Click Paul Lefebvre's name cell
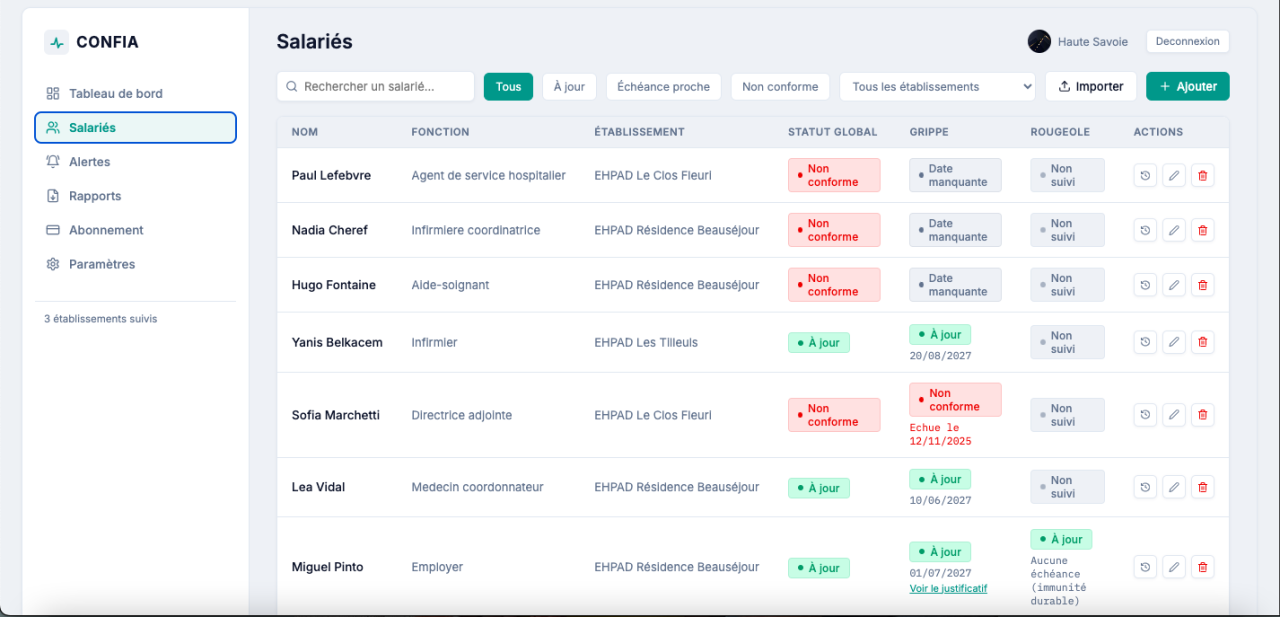This screenshot has width=1280, height=617. [331, 175]
